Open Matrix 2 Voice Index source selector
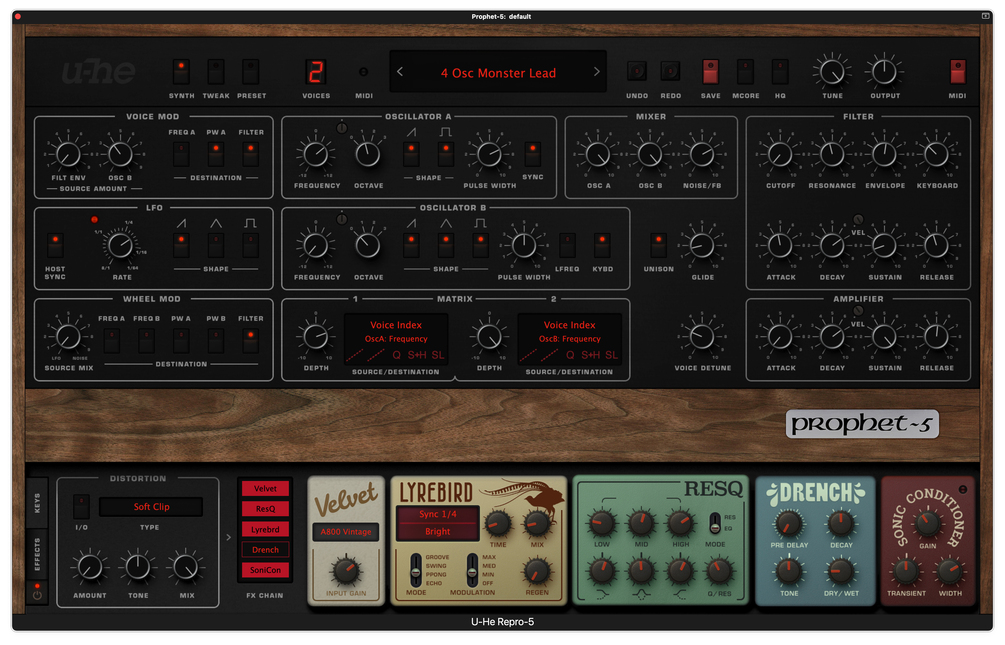 pos(570,325)
